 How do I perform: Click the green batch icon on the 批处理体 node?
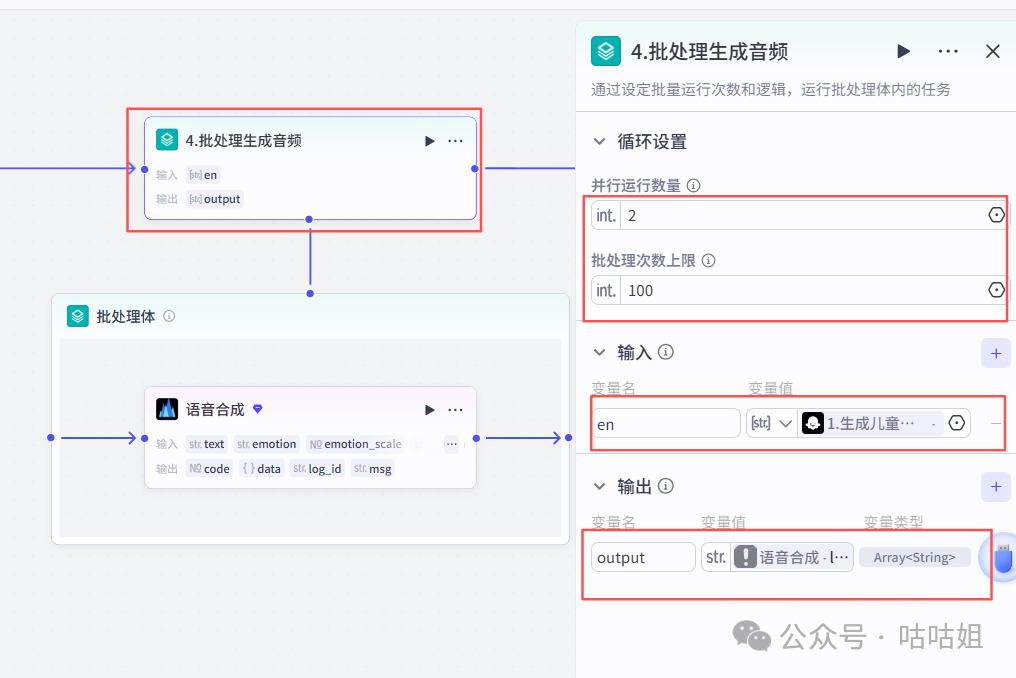(x=77, y=316)
